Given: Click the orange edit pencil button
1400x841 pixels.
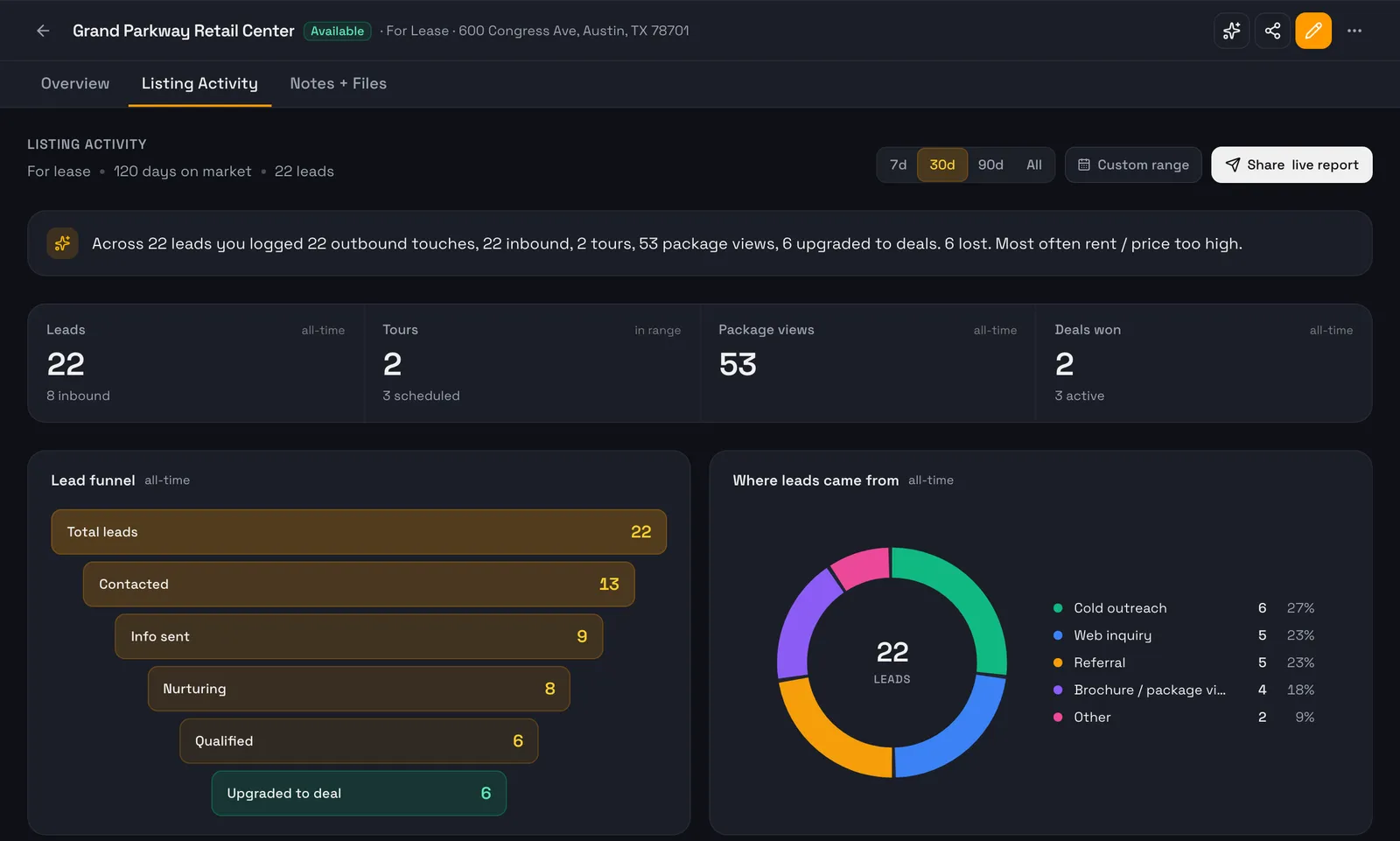Looking at the screenshot, I should pos(1313,31).
